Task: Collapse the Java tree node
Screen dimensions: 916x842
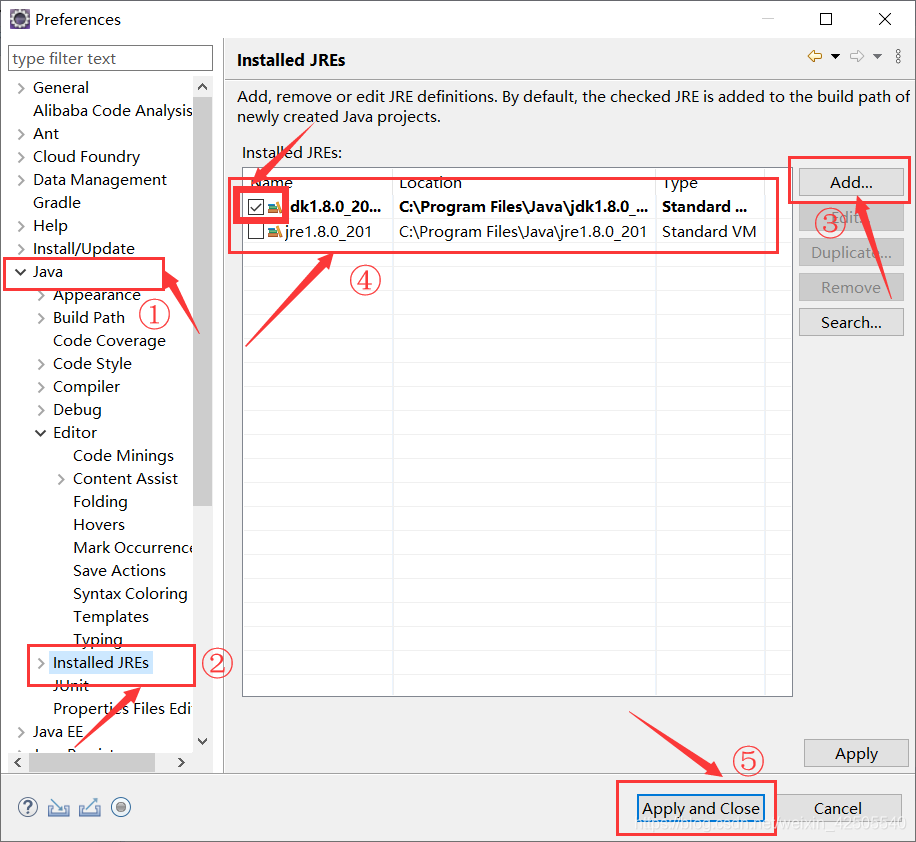Action: click(x=20, y=272)
